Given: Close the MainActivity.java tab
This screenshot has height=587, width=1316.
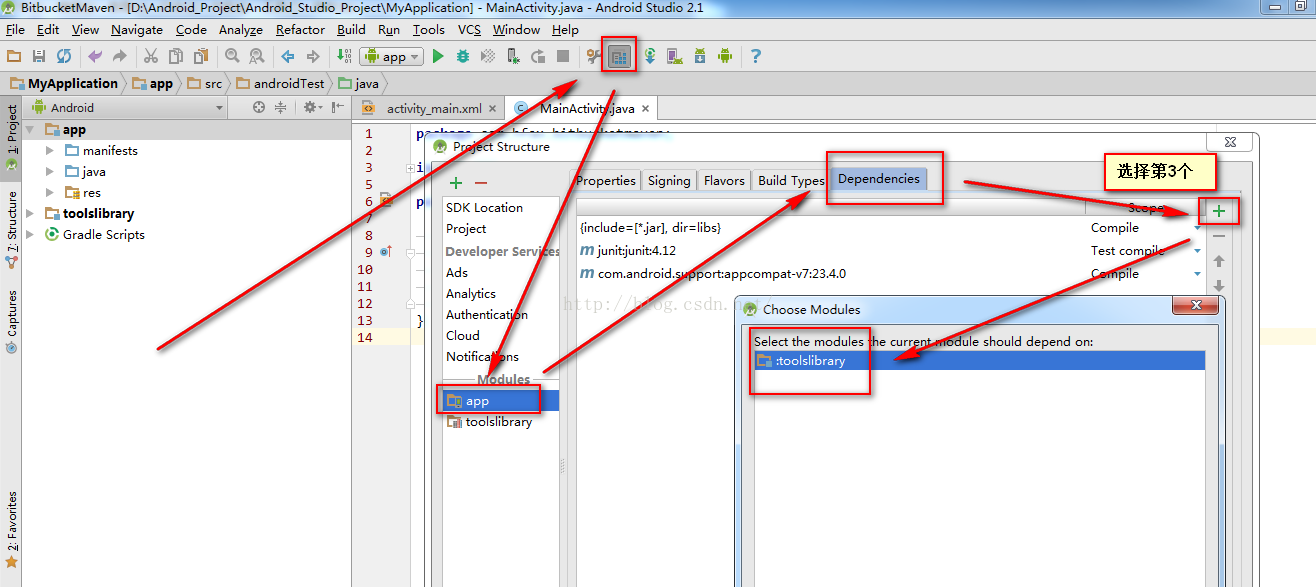Looking at the screenshot, I should pyautogui.click(x=646, y=108).
